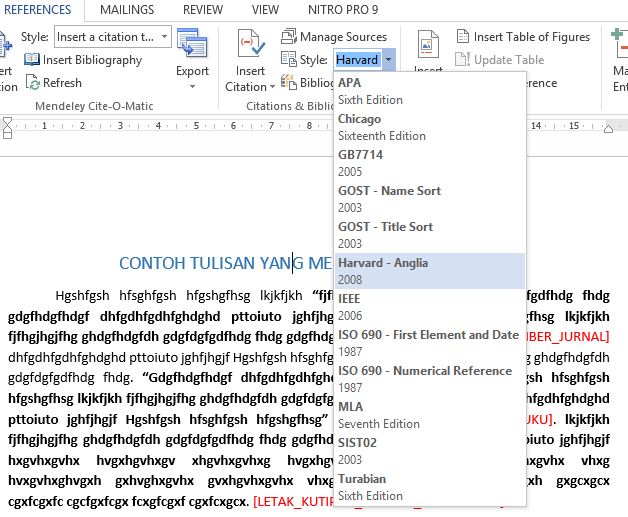Switch to the Mailings tab
The width and height of the screenshot is (628, 517).
[x=127, y=10]
